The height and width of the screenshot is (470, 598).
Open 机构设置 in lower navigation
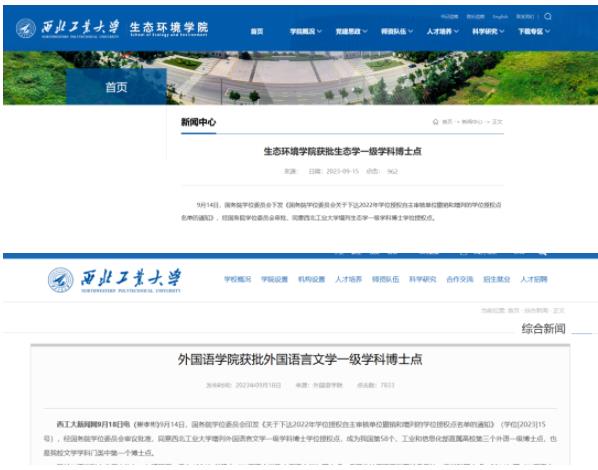[x=312, y=279]
